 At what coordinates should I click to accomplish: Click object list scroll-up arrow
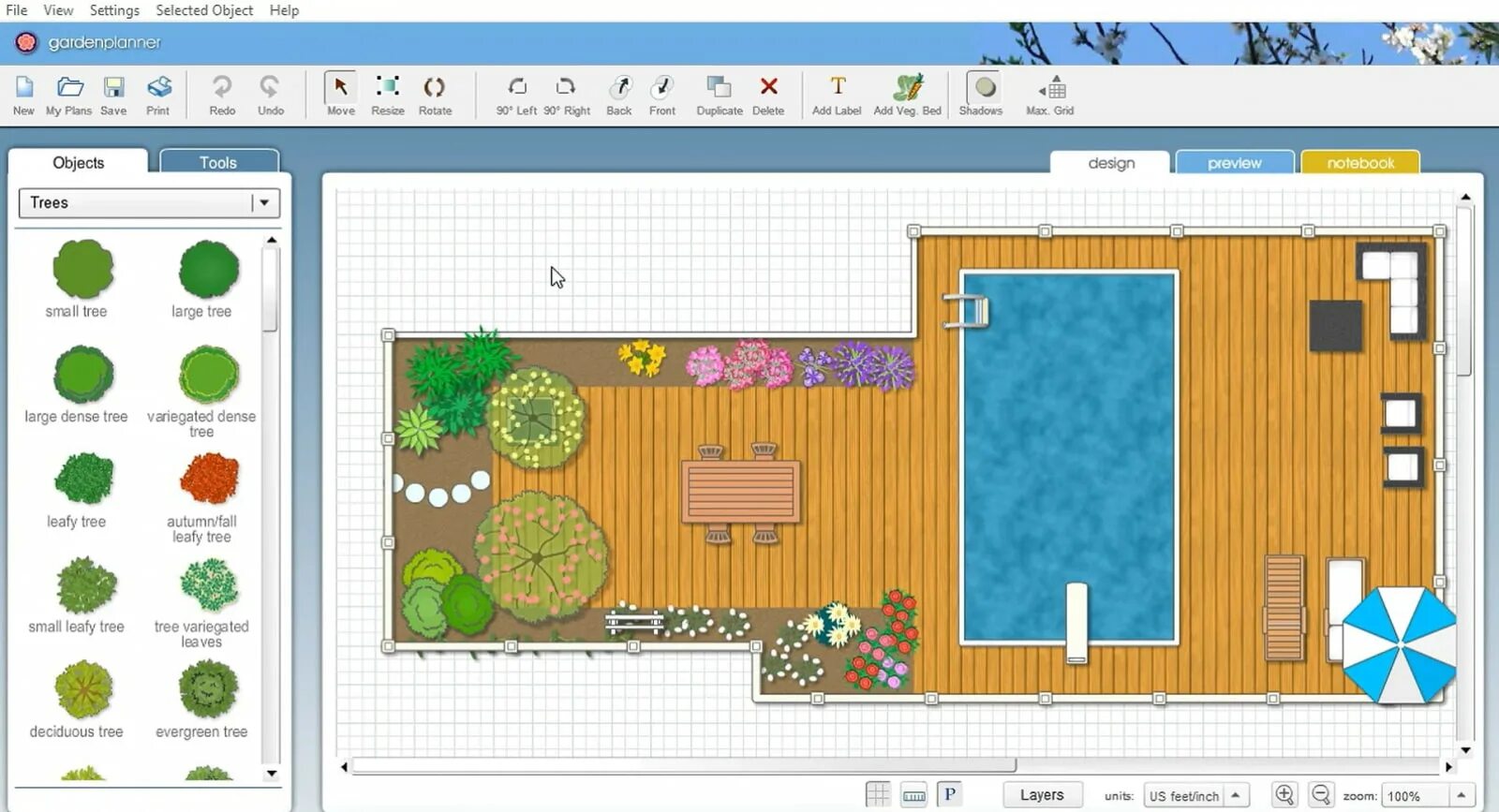[271, 241]
